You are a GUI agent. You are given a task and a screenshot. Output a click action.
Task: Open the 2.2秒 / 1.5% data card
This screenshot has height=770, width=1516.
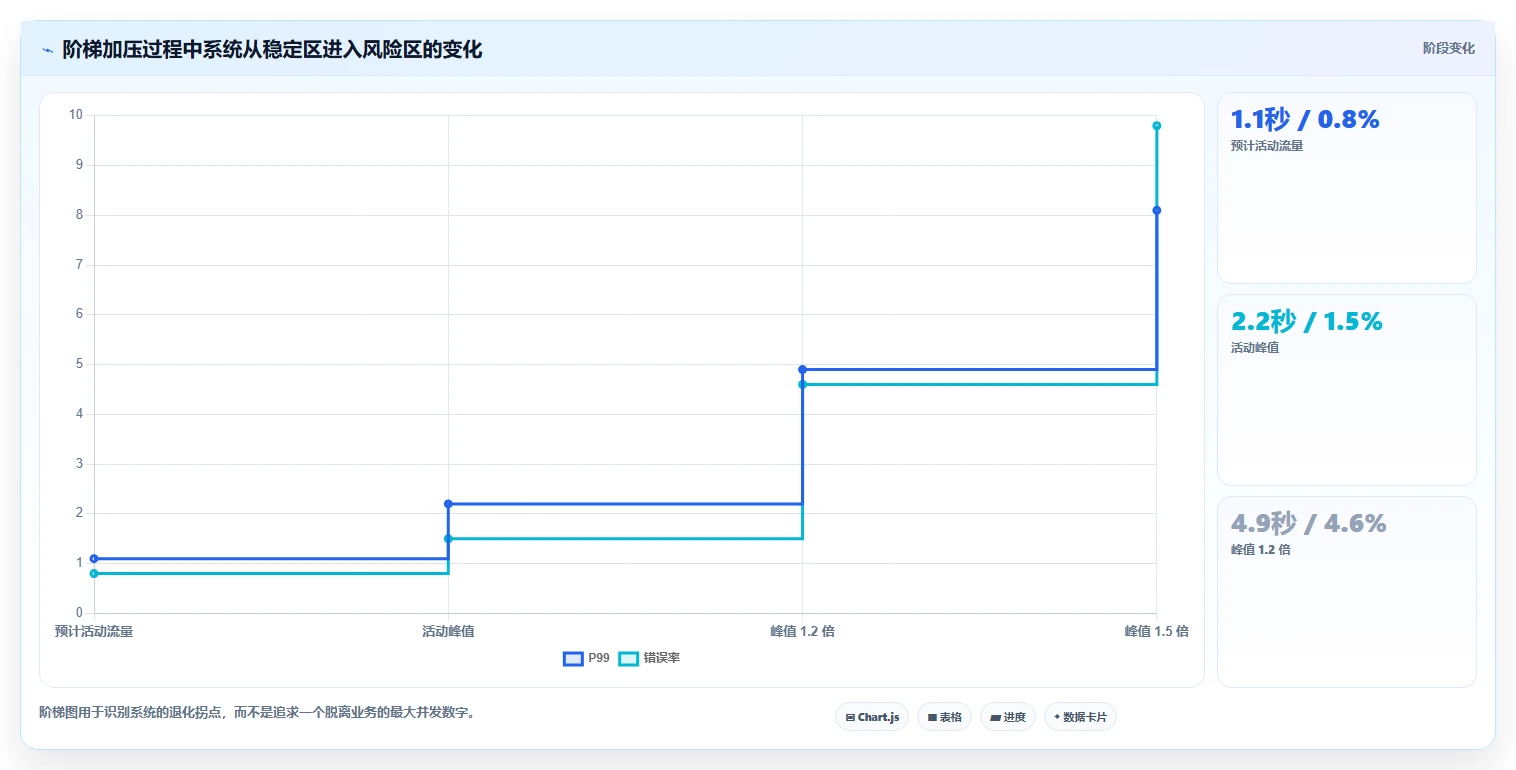(1346, 390)
